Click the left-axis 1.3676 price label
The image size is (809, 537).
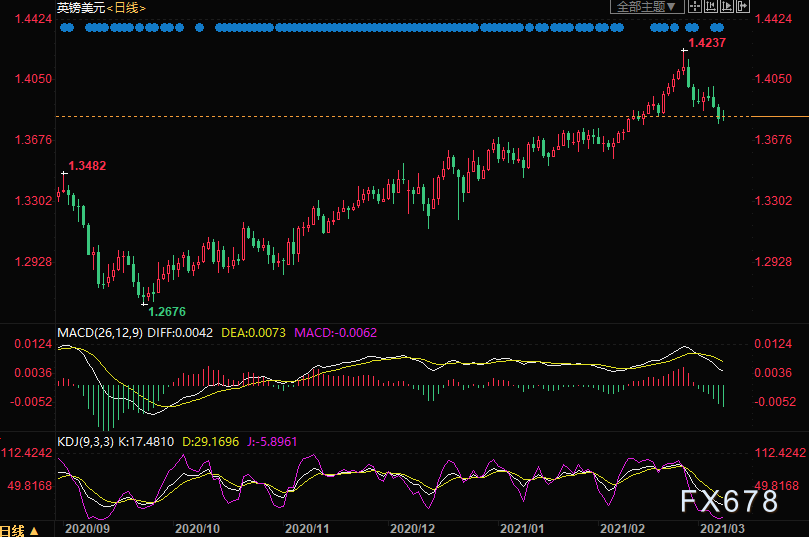(34, 140)
